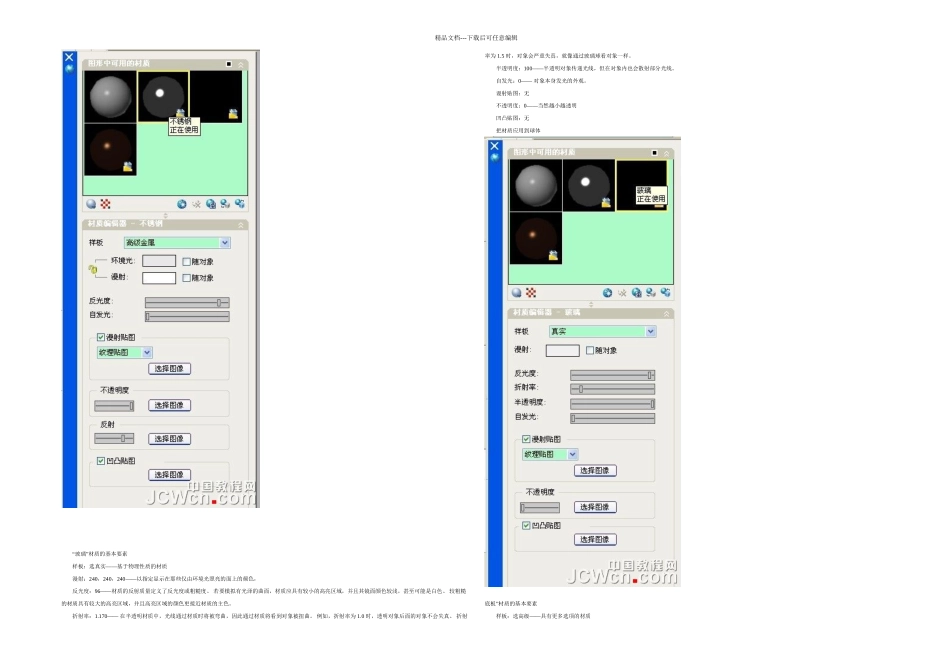Click purge material icon in 玻璃 palette

point(622,293)
